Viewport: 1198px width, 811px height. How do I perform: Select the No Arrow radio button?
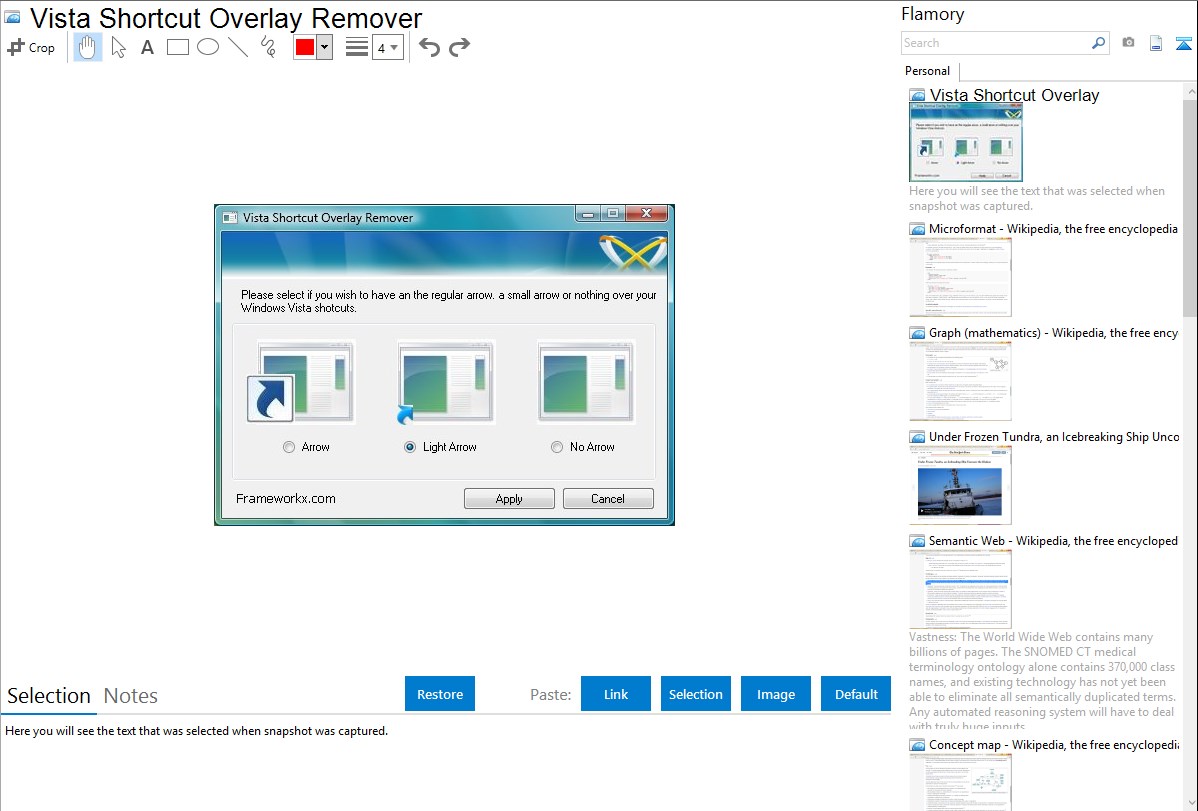coord(557,447)
